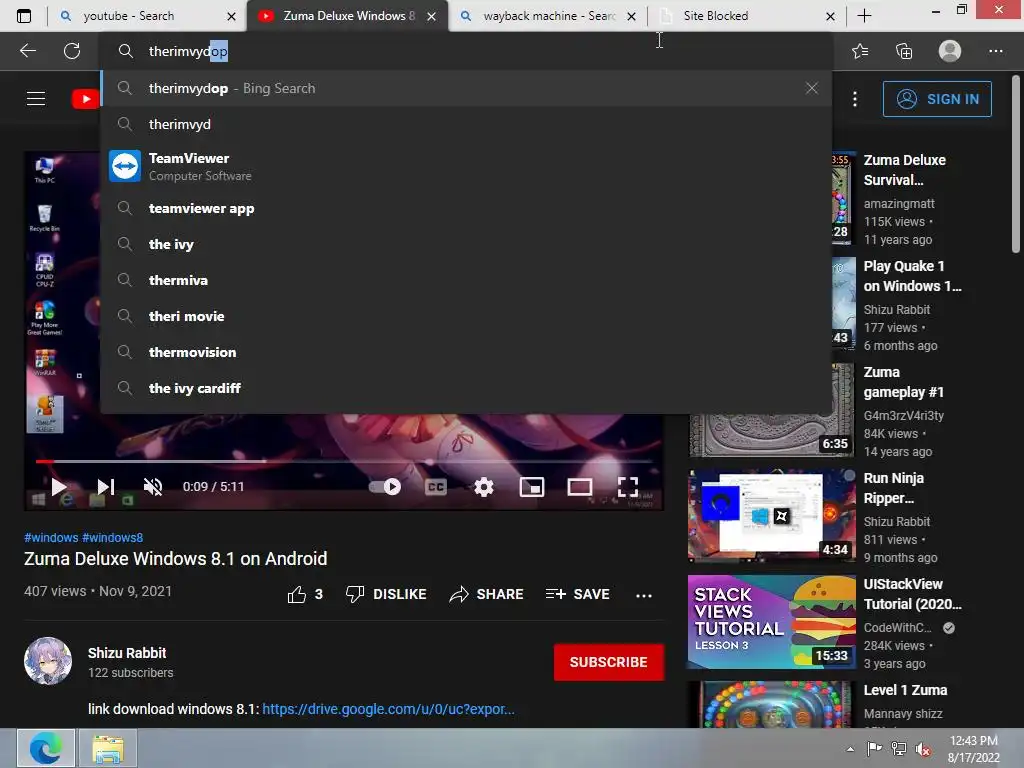Open the #windows8 hashtag link
Screen dimensions: 1024x768
112,537
